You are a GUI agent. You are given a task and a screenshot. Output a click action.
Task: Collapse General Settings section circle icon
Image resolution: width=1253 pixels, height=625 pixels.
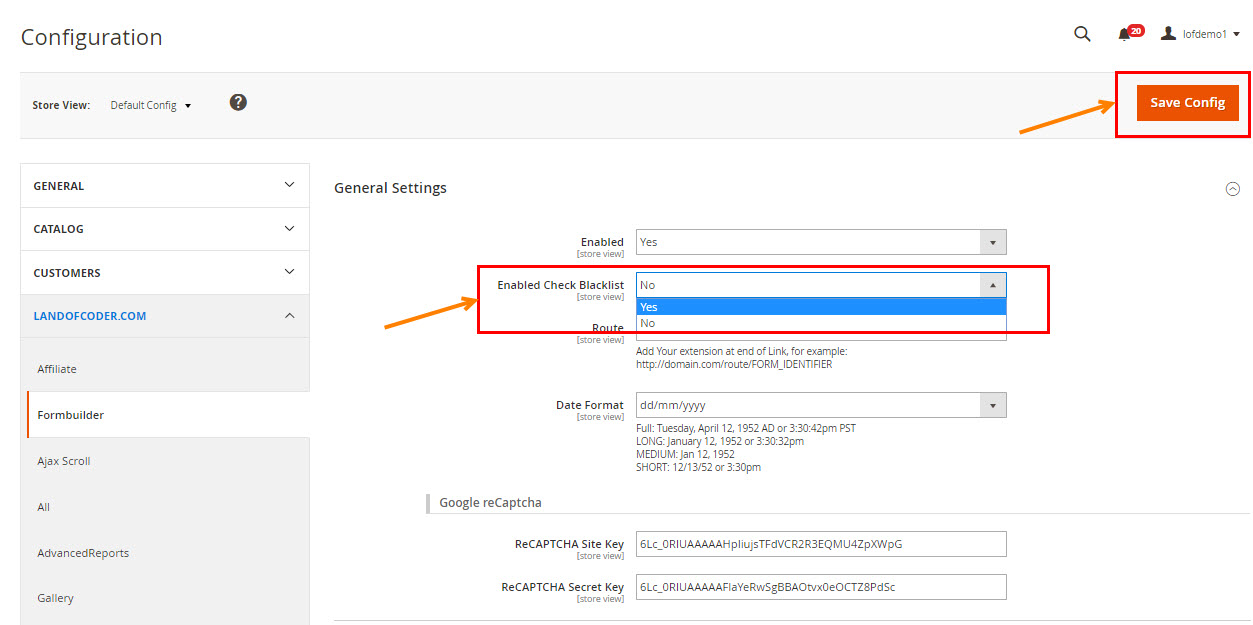pyautogui.click(x=1232, y=189)
